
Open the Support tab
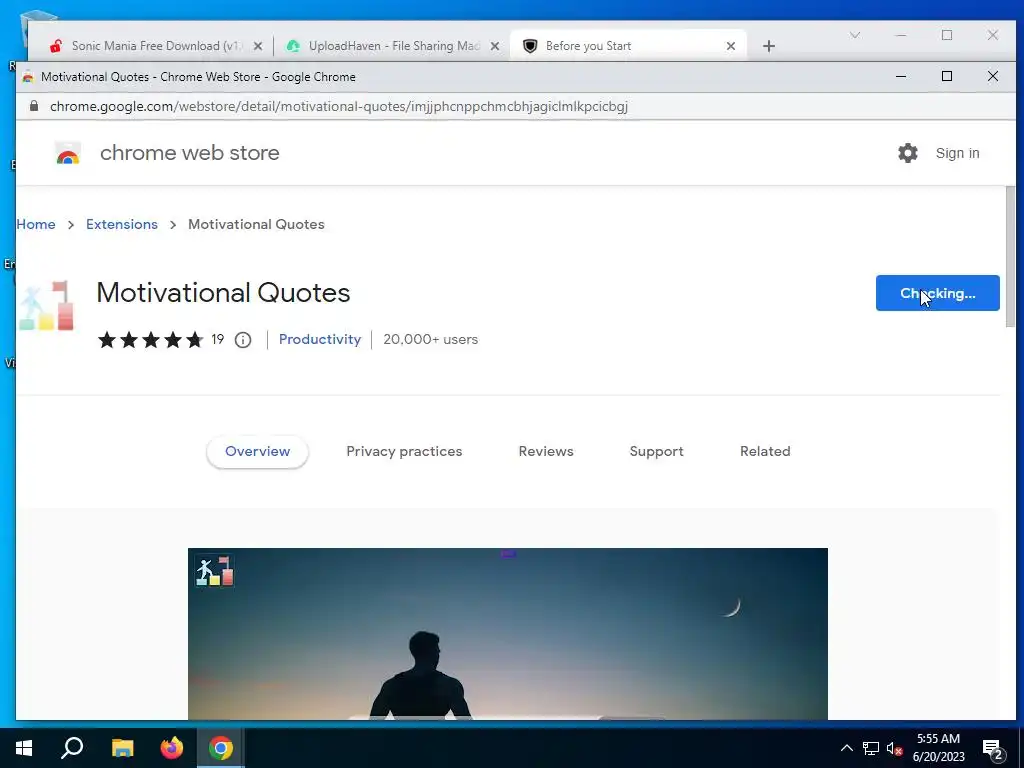656,451
